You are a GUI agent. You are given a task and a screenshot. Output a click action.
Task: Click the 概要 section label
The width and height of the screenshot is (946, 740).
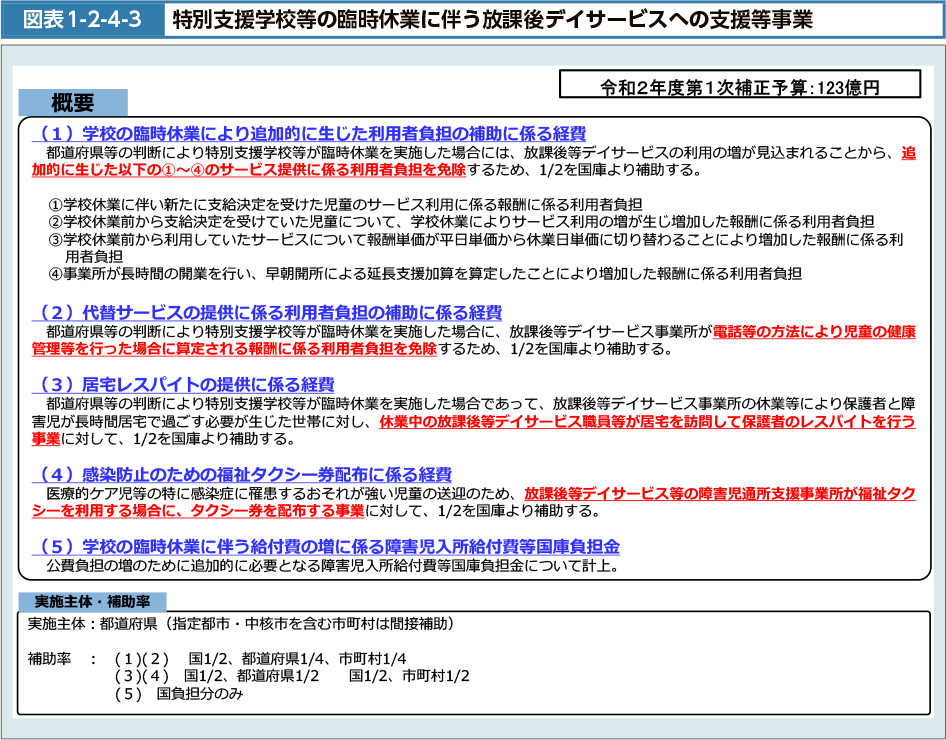[73, 103]
